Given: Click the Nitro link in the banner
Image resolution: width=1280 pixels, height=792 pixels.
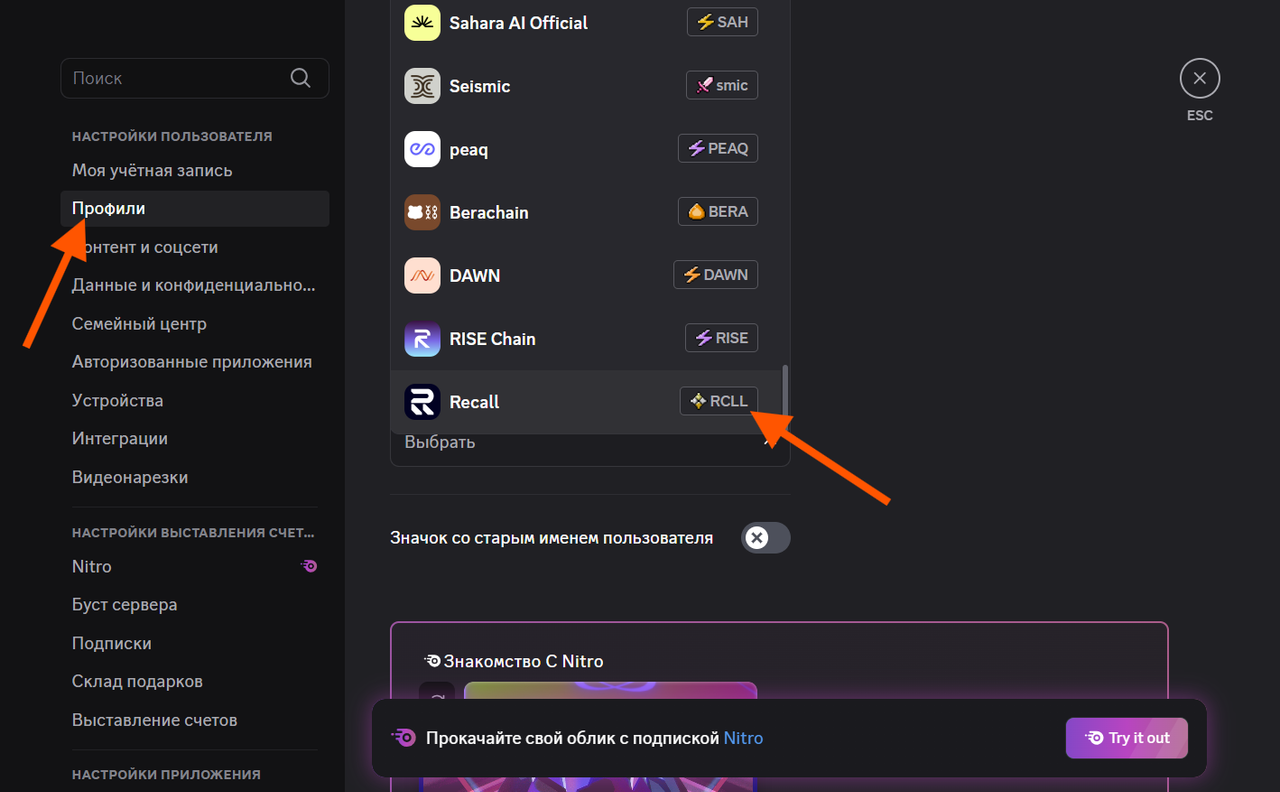Looking at the screenshot, I should (x=743, y=738).
